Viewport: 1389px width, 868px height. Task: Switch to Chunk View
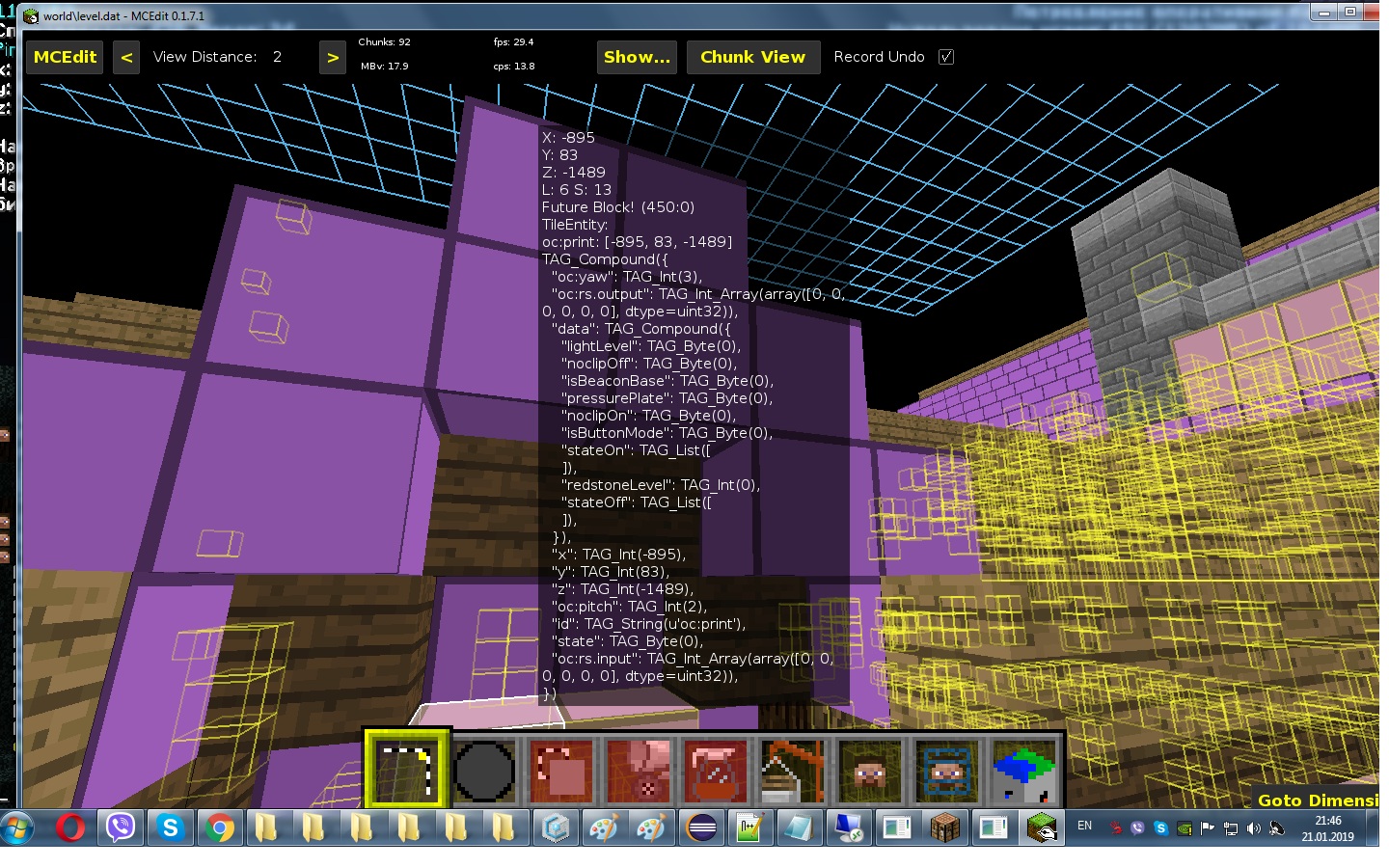coord(753,57)
